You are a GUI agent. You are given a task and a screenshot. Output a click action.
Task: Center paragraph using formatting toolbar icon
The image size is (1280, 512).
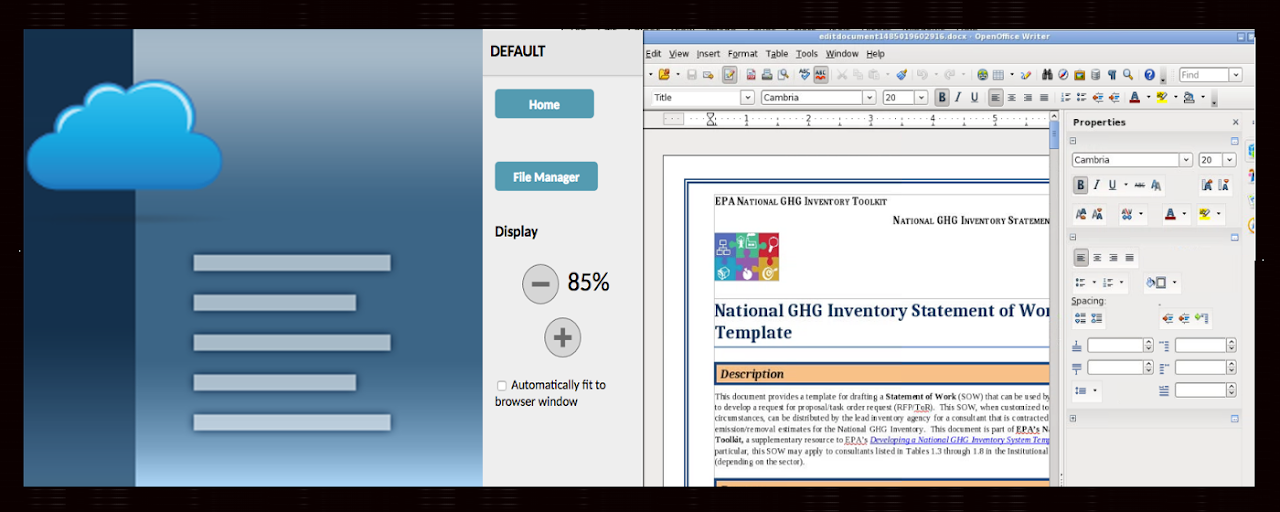tap(1012, 97)
